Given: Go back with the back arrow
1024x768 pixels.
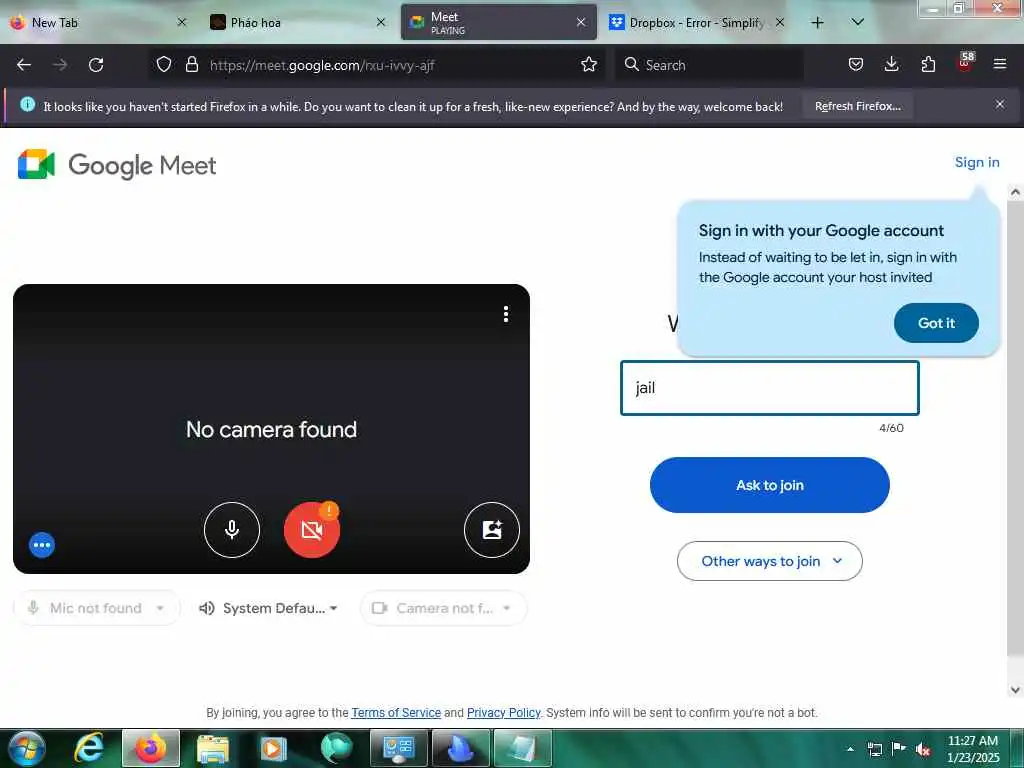Looking at the screenshot, I should (x=24, y=65).
